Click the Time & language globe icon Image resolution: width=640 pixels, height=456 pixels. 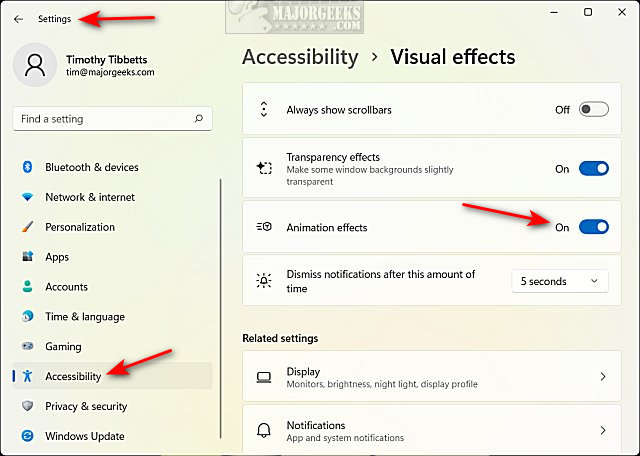[27, 317]
